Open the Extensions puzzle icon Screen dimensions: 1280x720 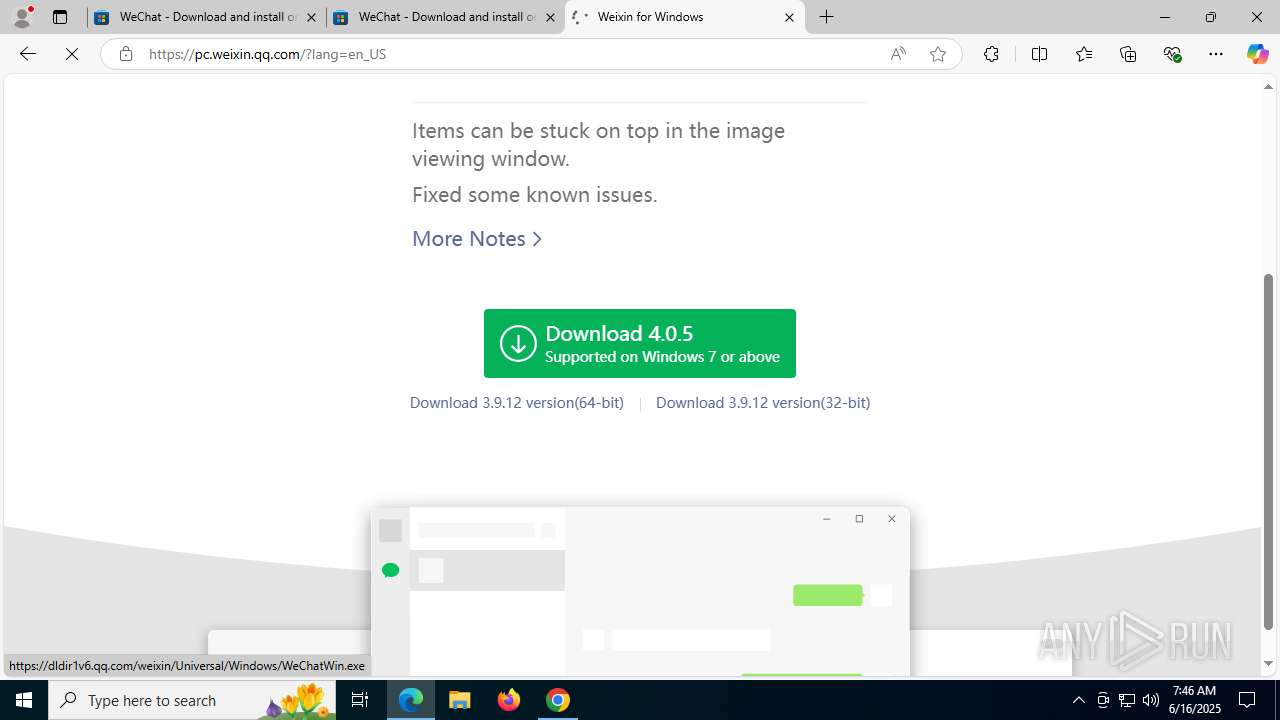pyautogui.click(x=991, y=54)
